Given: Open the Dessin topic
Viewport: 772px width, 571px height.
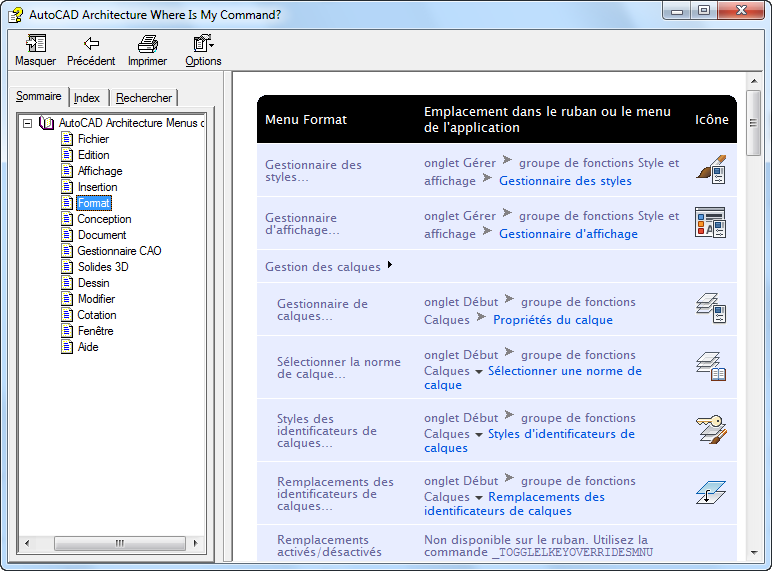Looking at the screenshot, I should point(94,283).
